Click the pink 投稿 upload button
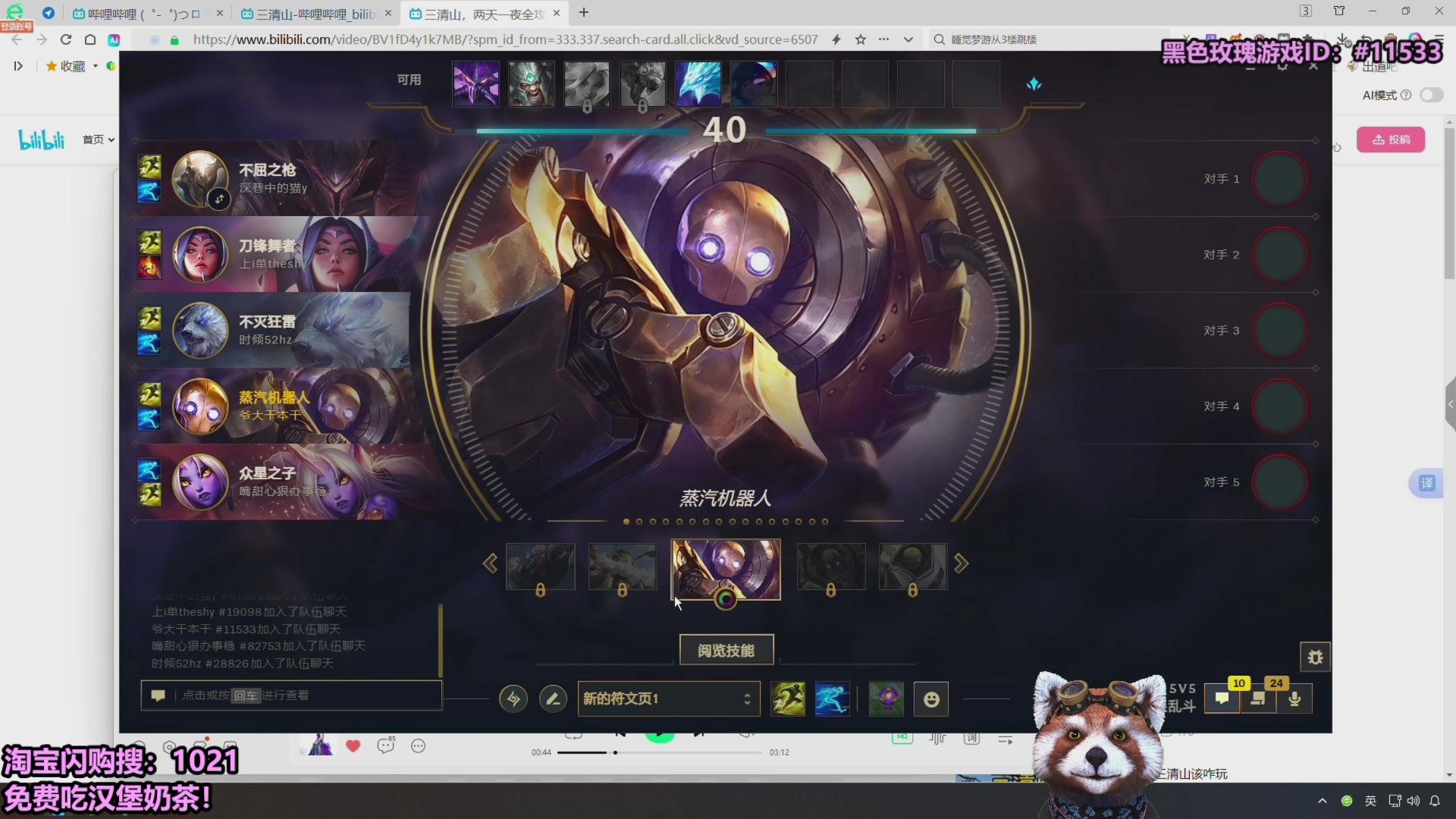 tap(1390, 140)
